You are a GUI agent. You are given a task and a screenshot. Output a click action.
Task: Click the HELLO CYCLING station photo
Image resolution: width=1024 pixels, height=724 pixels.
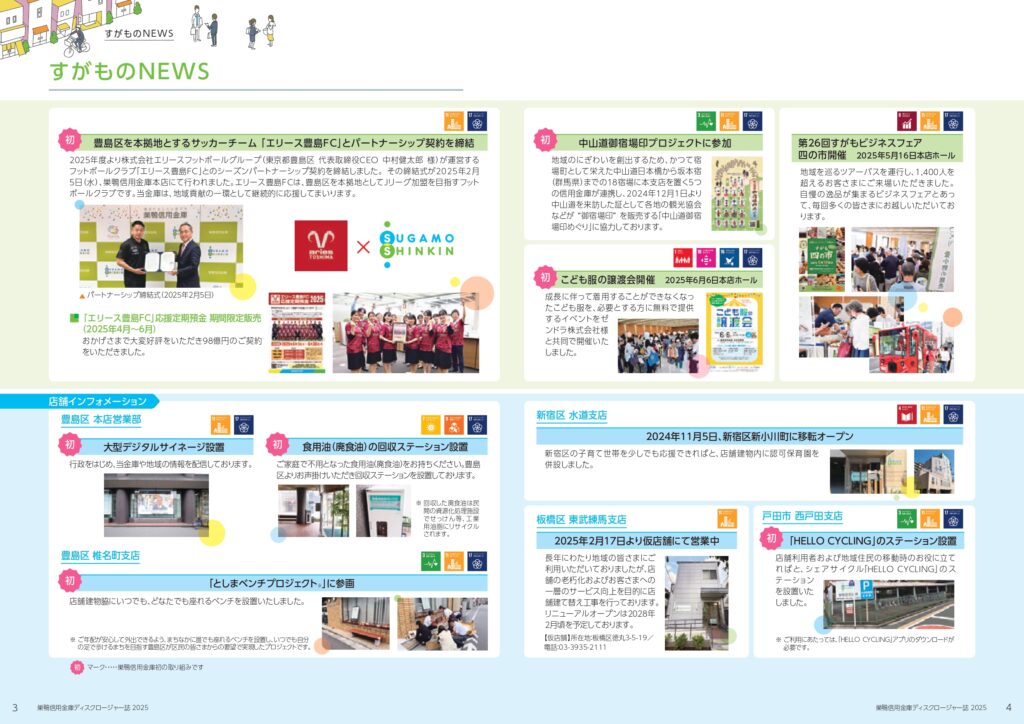[889, 605]
